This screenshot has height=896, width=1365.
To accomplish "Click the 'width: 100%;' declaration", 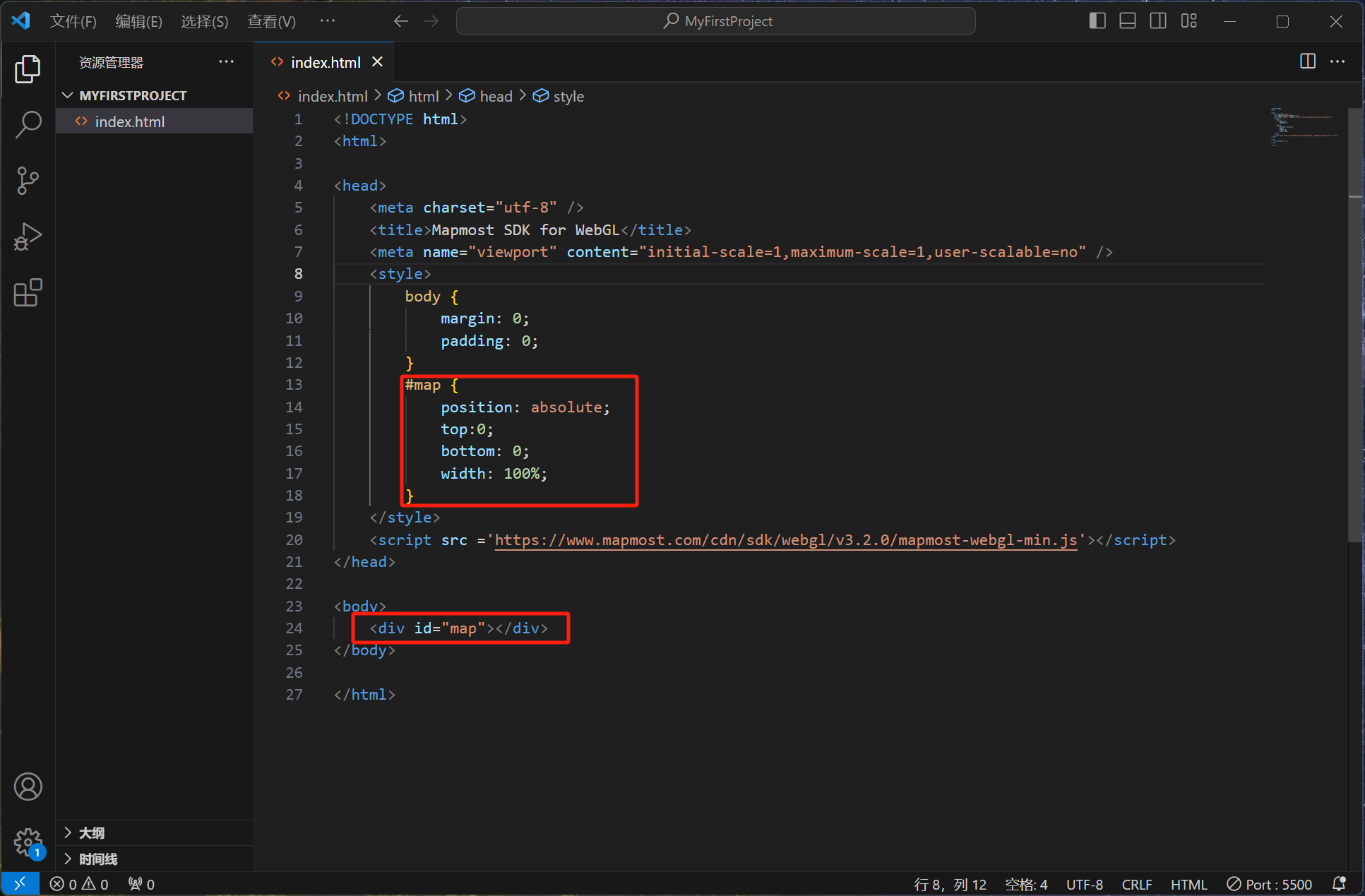I will click(494, 474).
